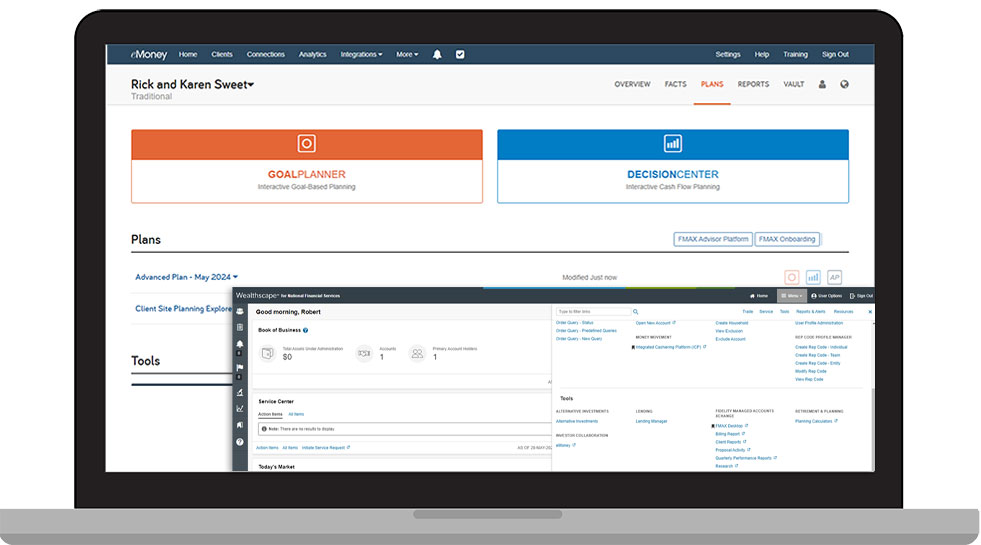Image resolution: width=981 pixels, height=545 pixels.
Task: Click the filter links search field
Action: point(592,312)
